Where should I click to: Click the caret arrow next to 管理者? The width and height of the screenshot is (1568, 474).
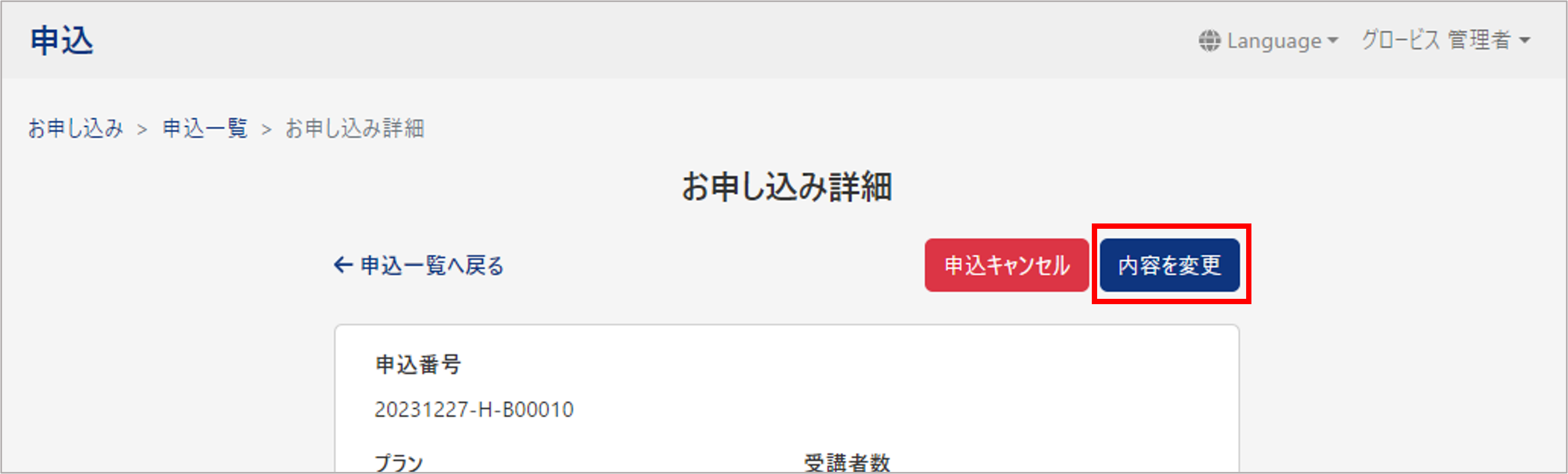(1525, 41)
